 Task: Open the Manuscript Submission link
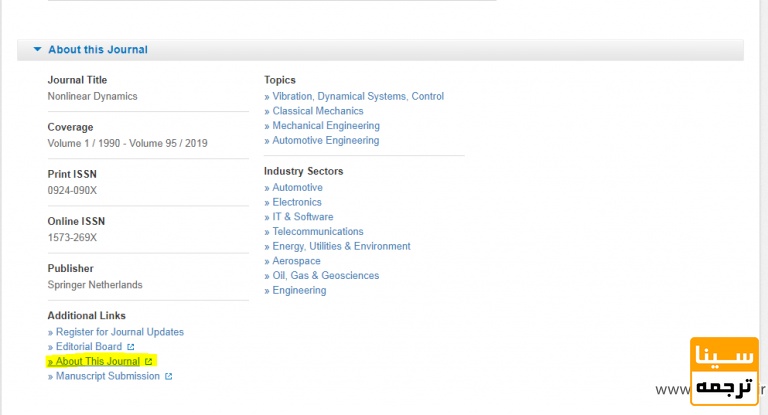click(107, 376)
